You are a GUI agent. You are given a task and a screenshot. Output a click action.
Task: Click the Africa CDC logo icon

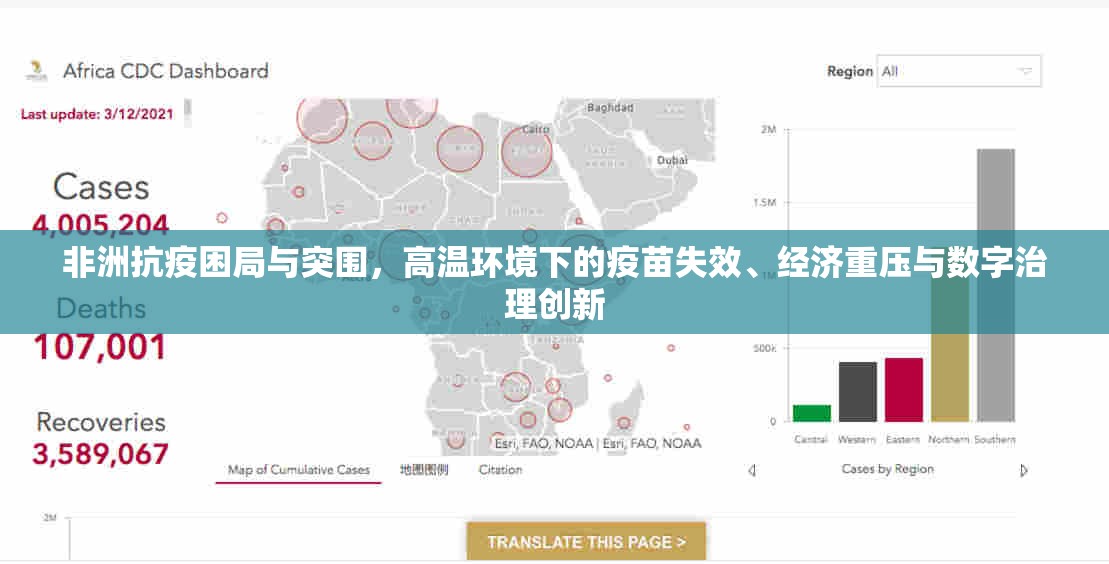[37, 71]
